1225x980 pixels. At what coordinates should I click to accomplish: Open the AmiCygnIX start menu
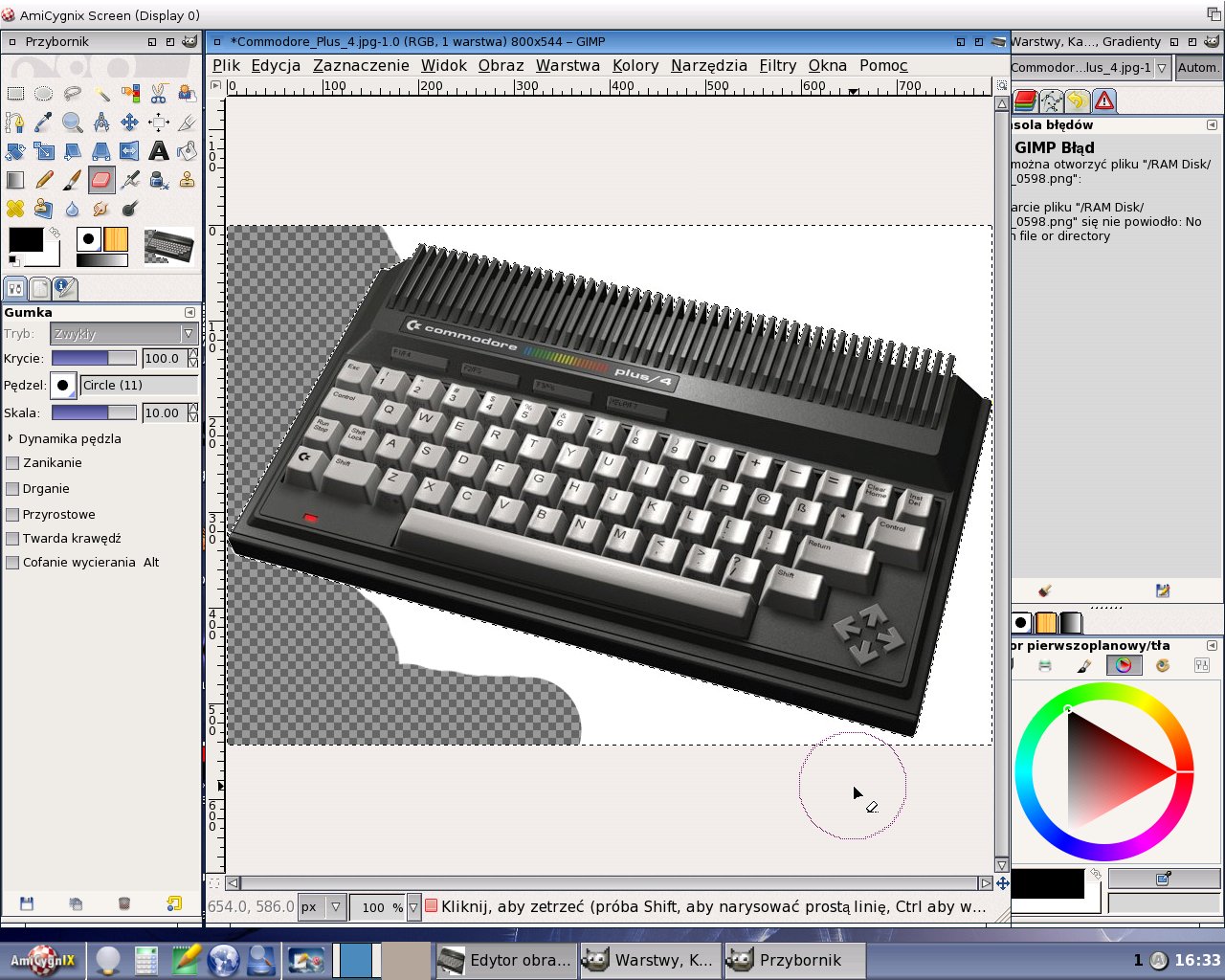[x=43, y=960]
